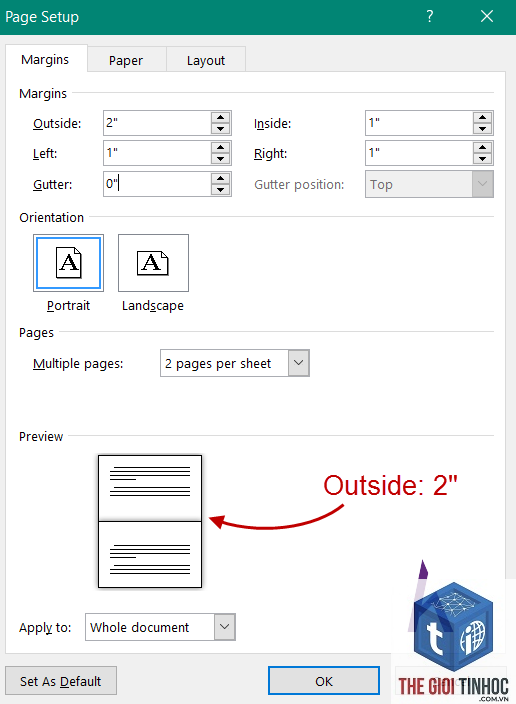Screen dimensions: 516x704
Task: Click the Apply to label
Action: click(45, 628)
